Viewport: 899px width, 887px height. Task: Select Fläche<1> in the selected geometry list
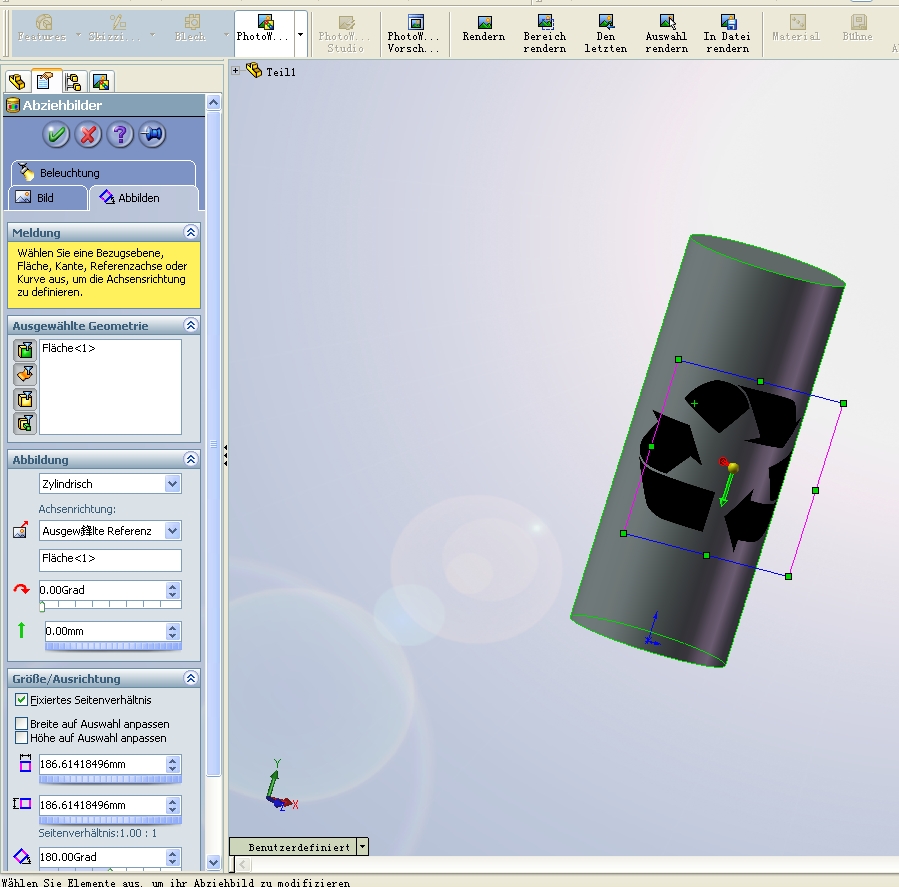tap(68, 348)
